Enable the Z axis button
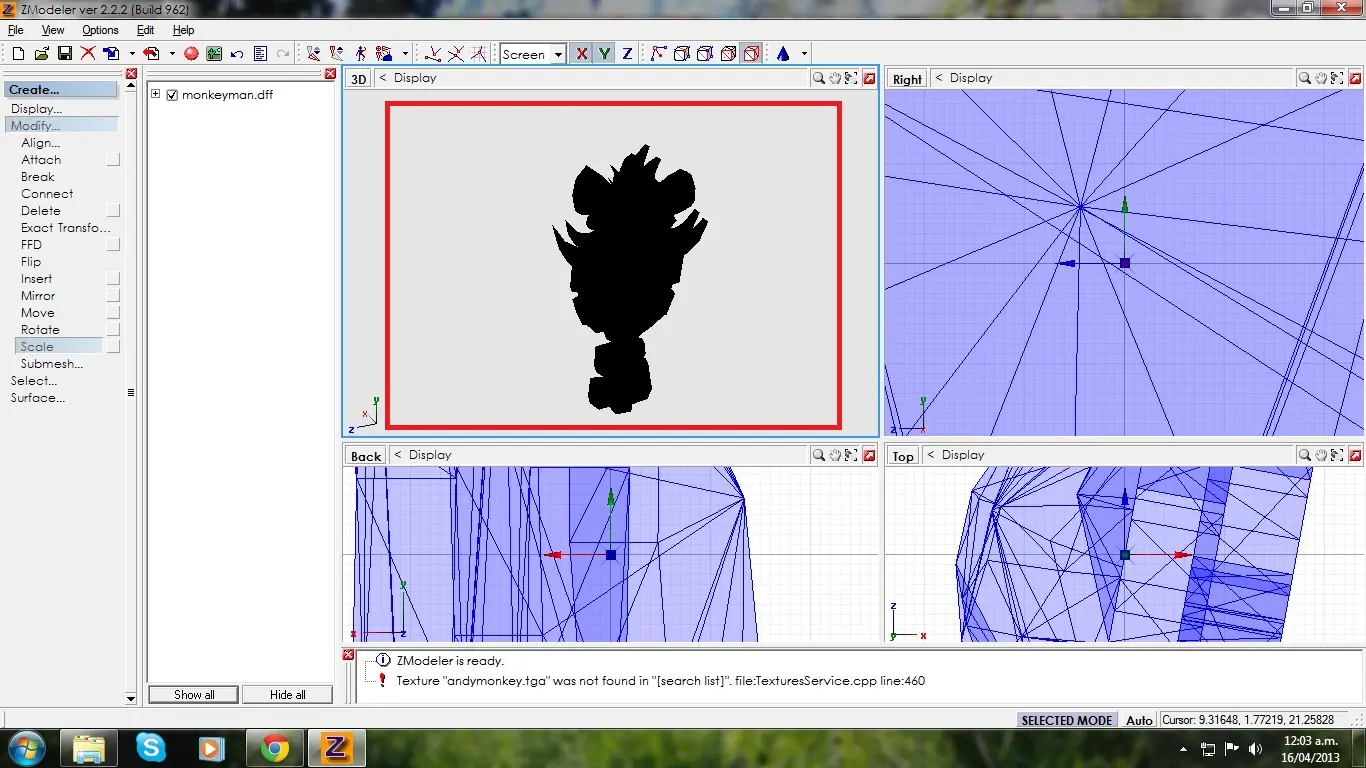The height and width of the screenshot is (768, 1366). pyautogui.click(x=627, y=54)
